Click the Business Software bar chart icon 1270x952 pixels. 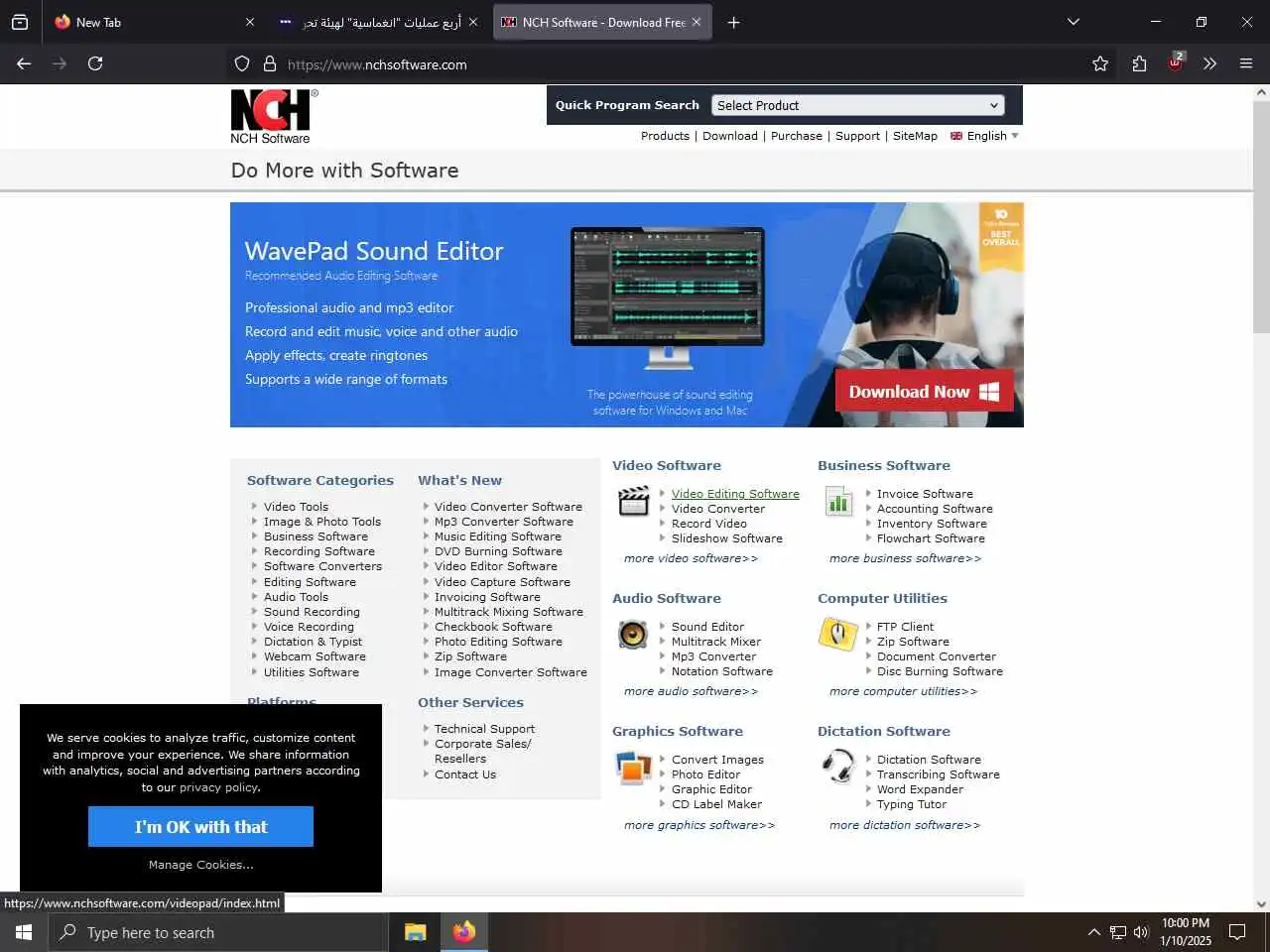tap(838, 502)
